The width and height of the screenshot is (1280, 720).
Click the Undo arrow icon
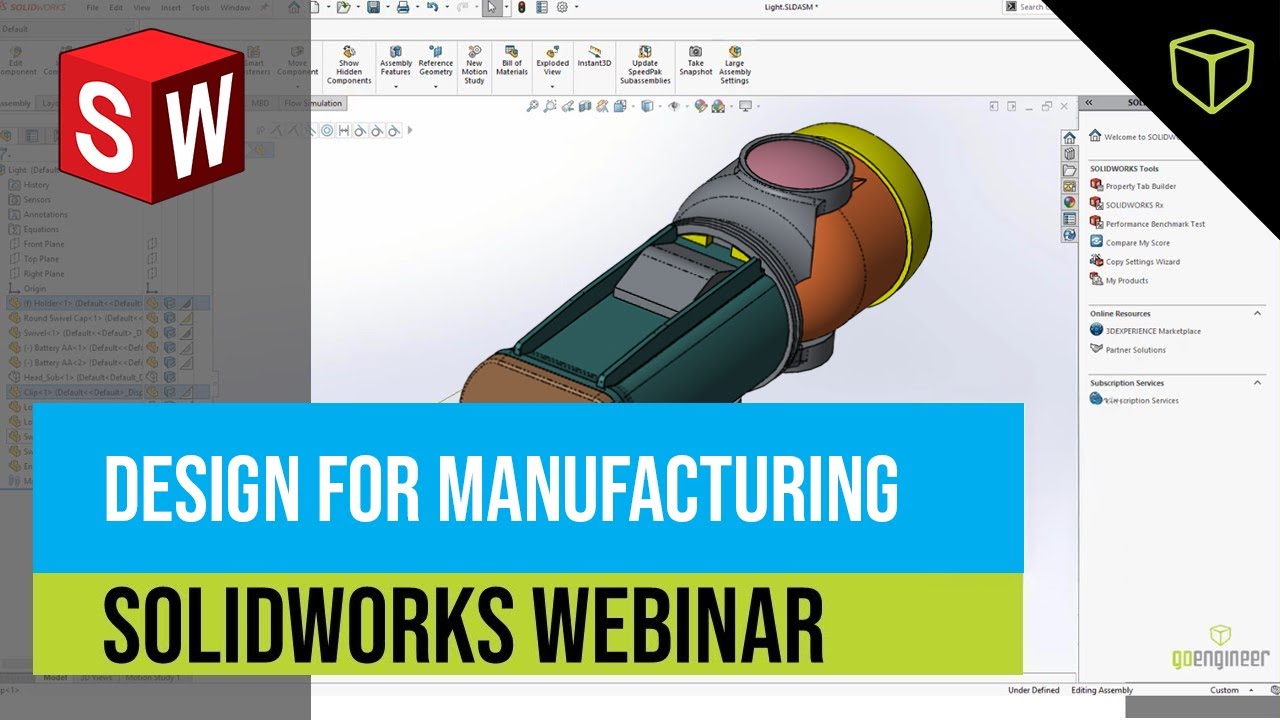coord(432,7)
